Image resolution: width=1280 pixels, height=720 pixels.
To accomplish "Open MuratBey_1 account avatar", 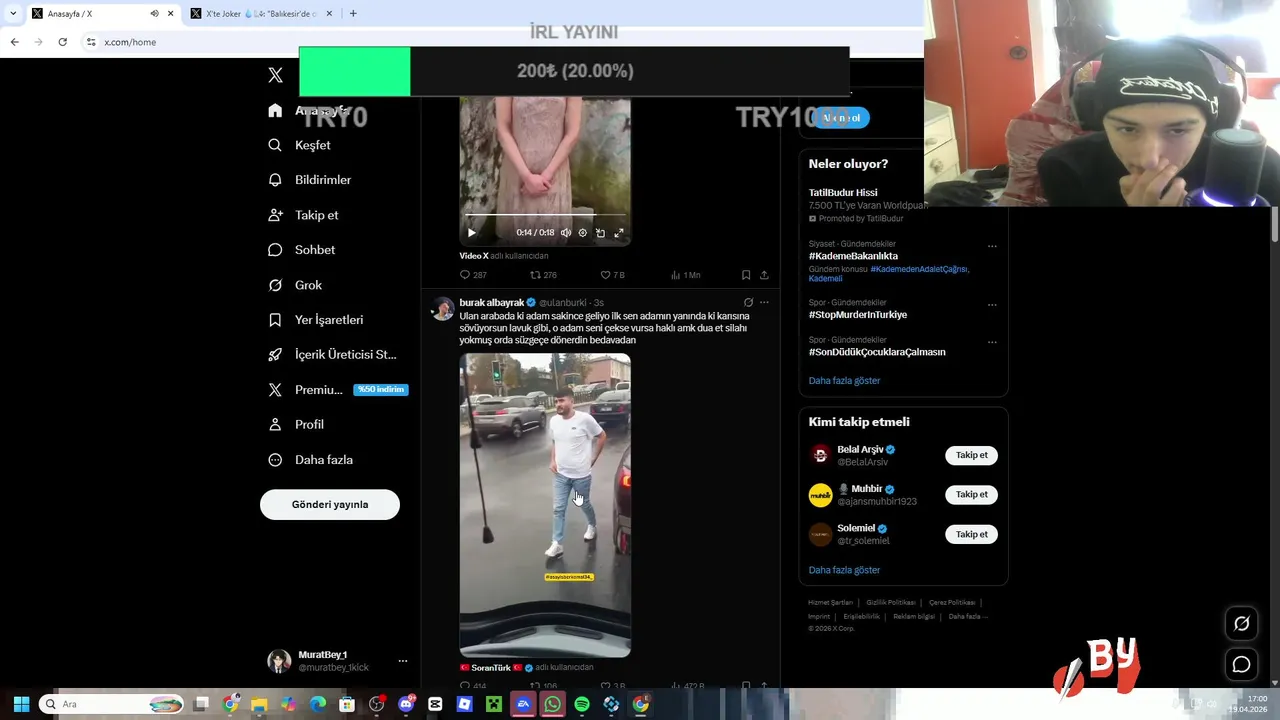I will tap(279, 661).
